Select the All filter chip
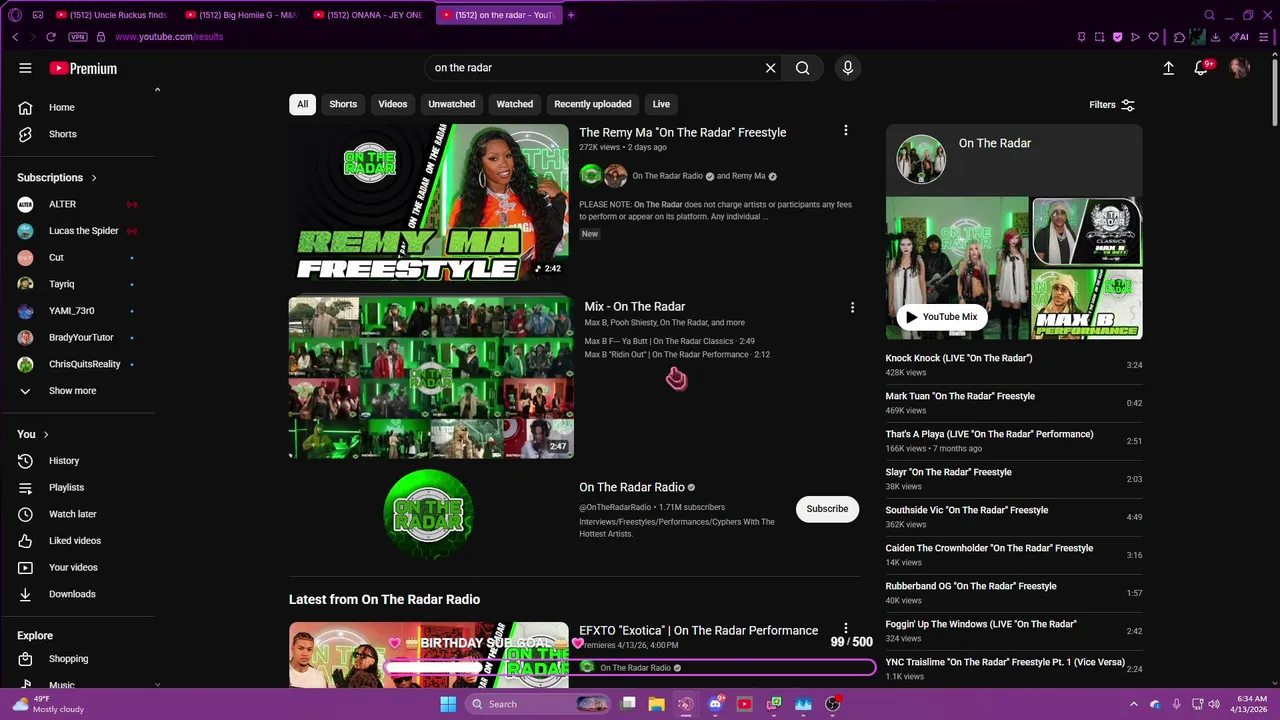Image resolution: width=1280 pixels, height=720 pixels. tap(302, 104)
